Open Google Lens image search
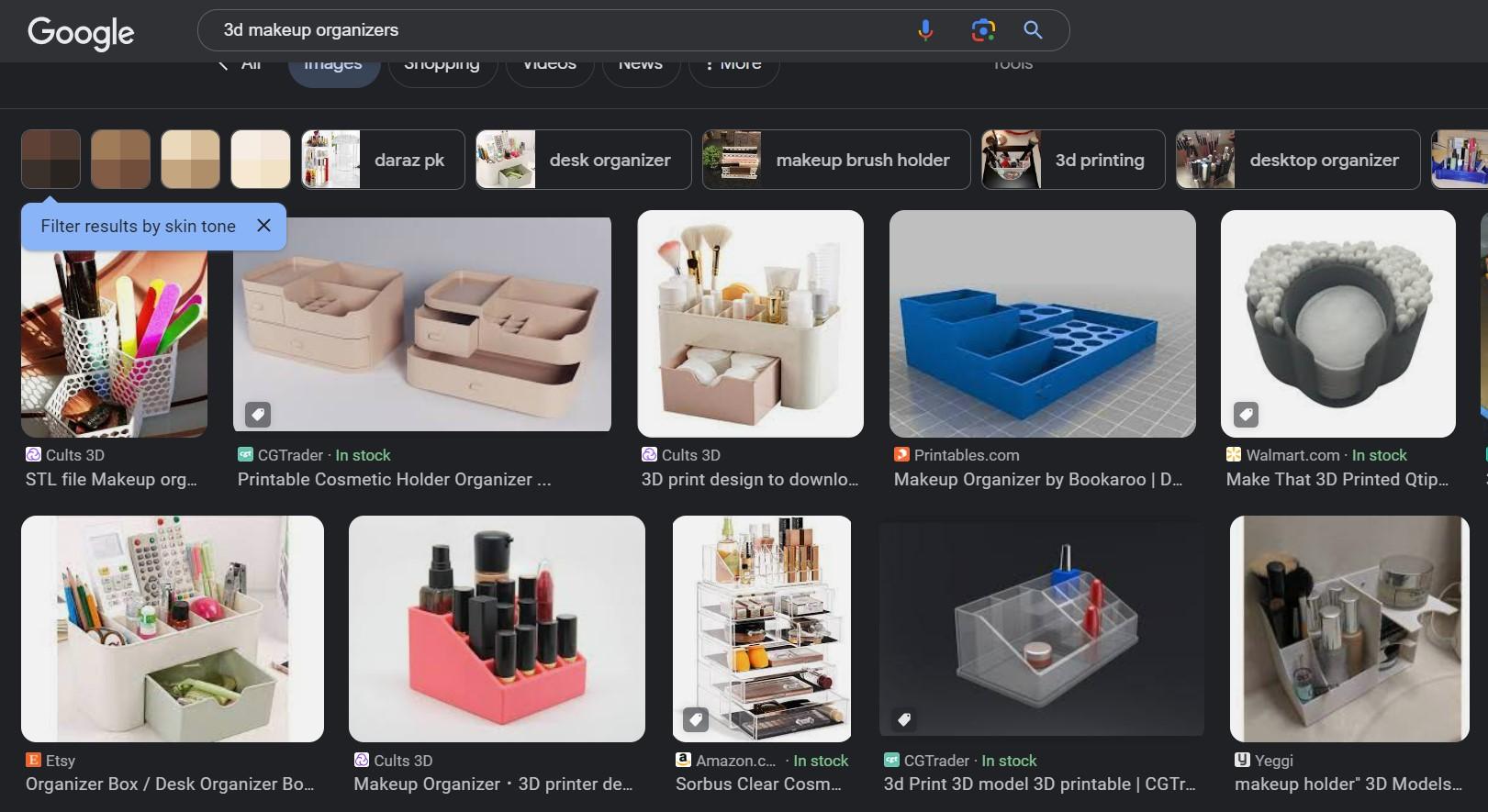Viewport: 1488px width, 812px height. (983, 30)
